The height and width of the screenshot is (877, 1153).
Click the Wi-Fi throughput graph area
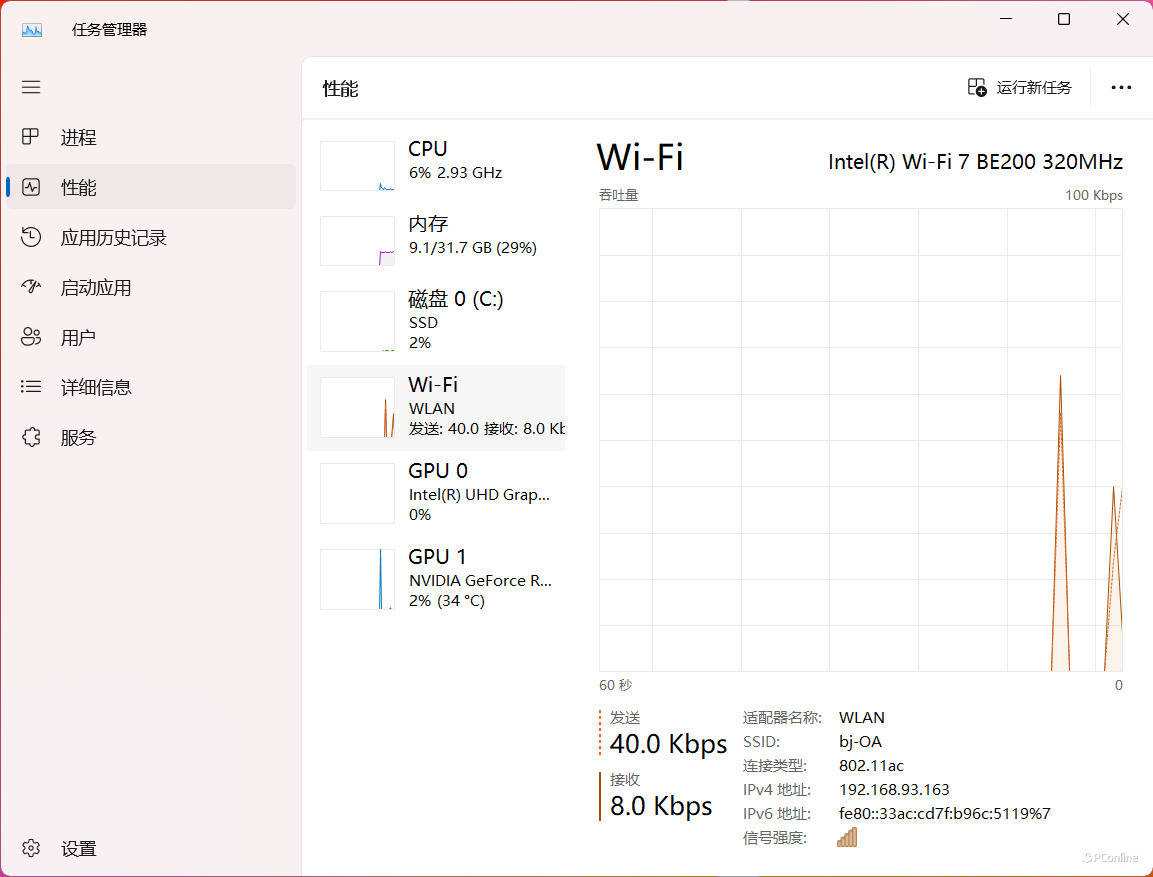pos(860,440)
